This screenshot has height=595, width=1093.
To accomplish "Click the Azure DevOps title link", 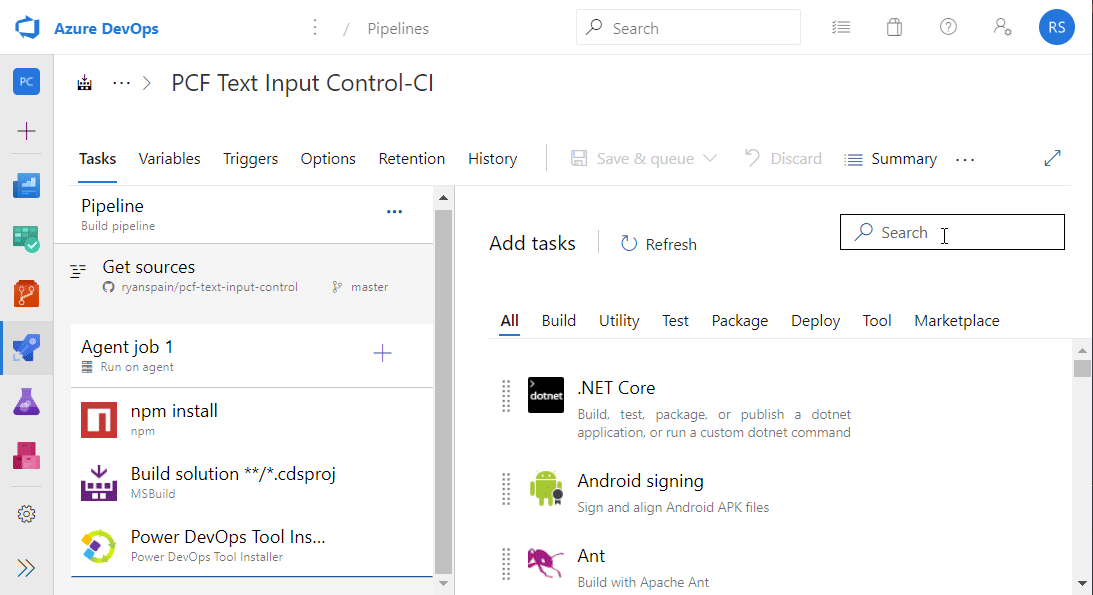I will click(106, 29).
